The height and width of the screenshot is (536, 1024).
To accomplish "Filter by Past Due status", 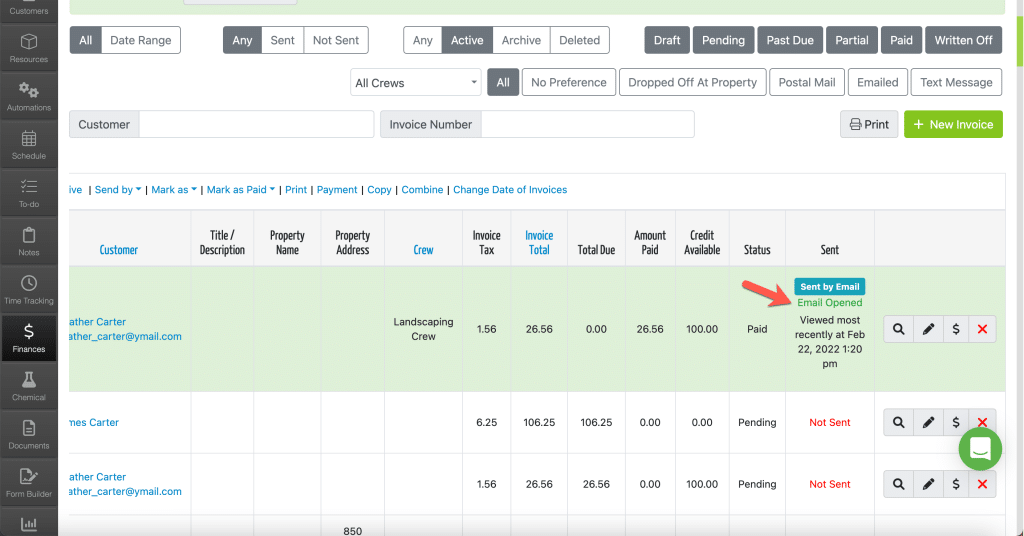I will (790, 40).
